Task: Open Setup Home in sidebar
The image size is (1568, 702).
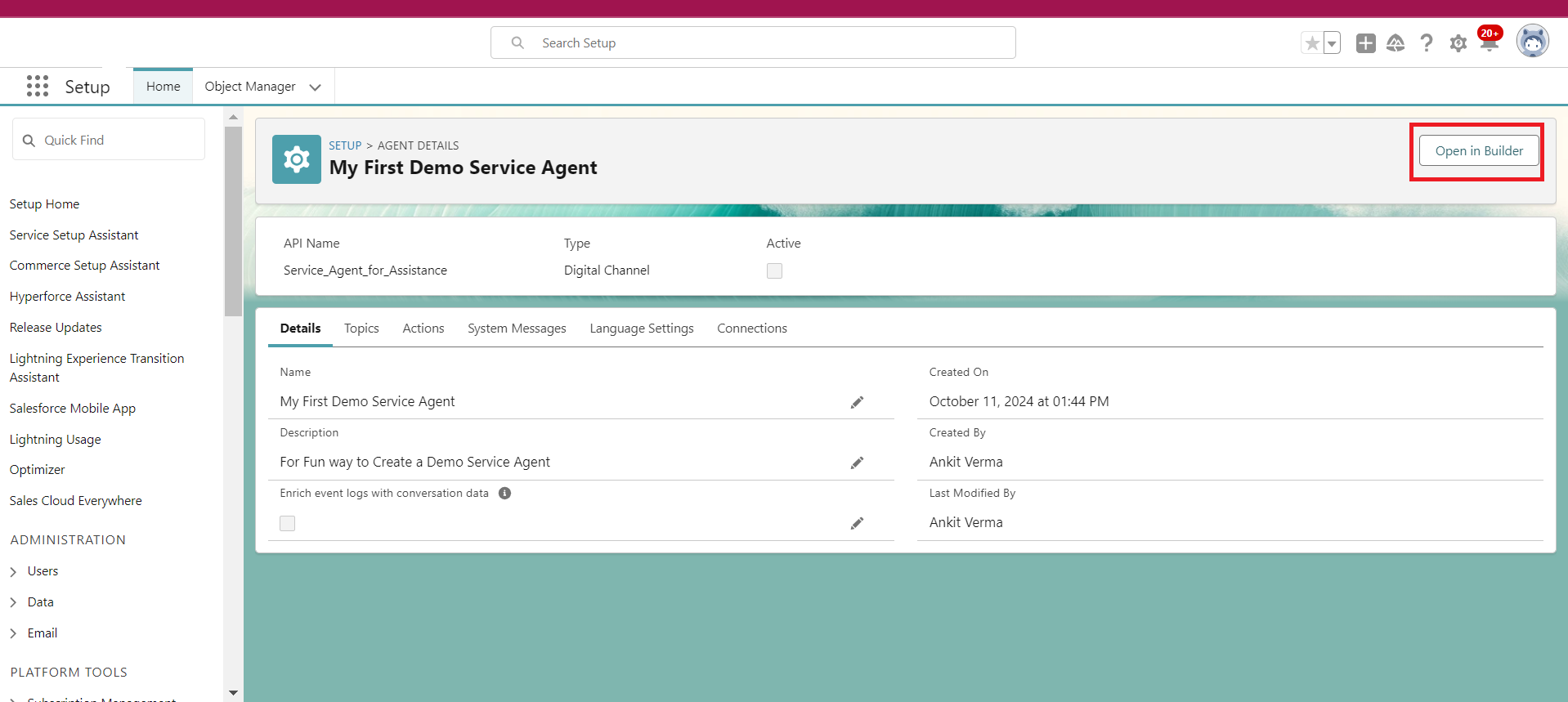Action: click(45, 204)
